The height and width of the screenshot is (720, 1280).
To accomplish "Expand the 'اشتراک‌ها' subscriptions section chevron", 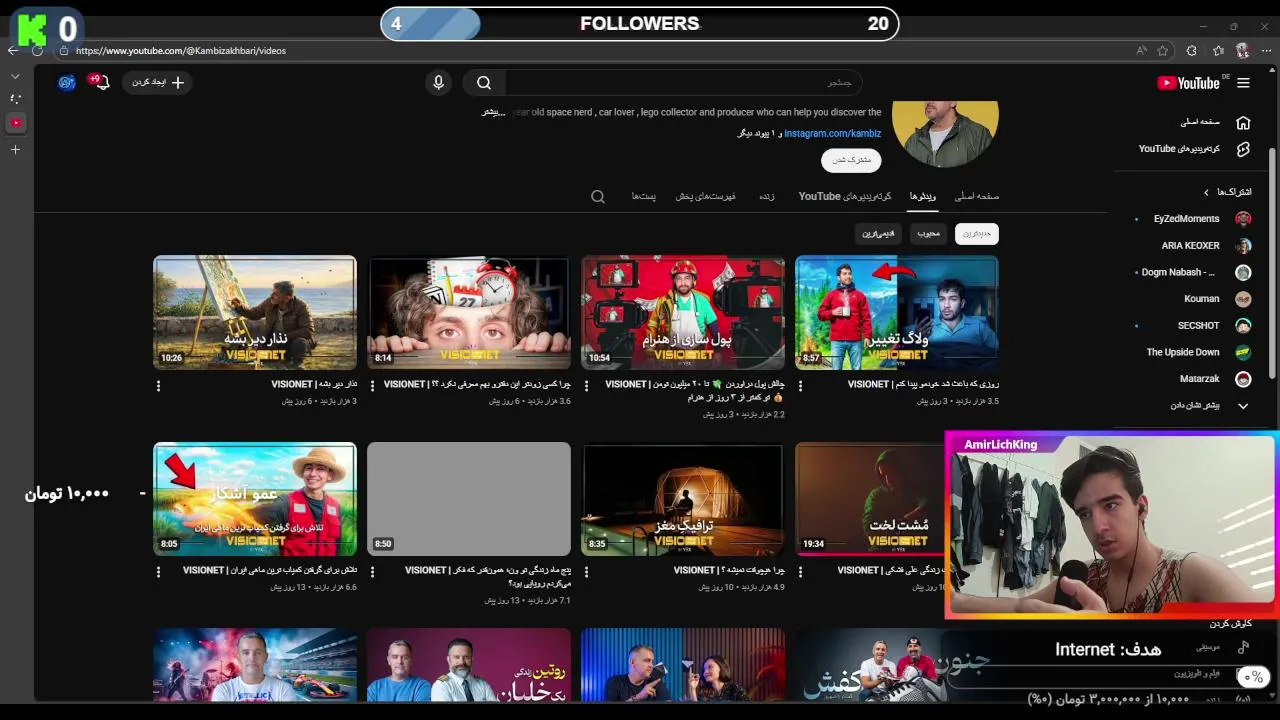I will tap(1206, 192).
